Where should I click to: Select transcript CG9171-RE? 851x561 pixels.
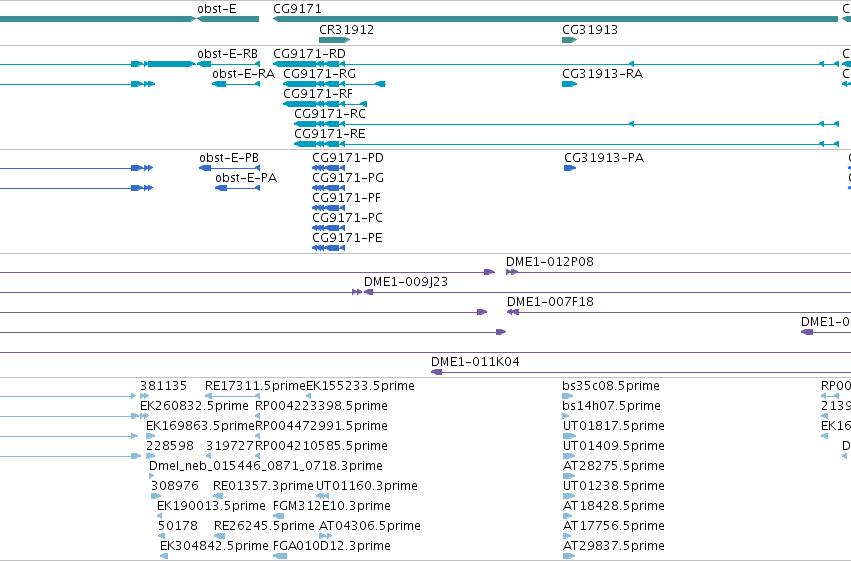(329, 134)
